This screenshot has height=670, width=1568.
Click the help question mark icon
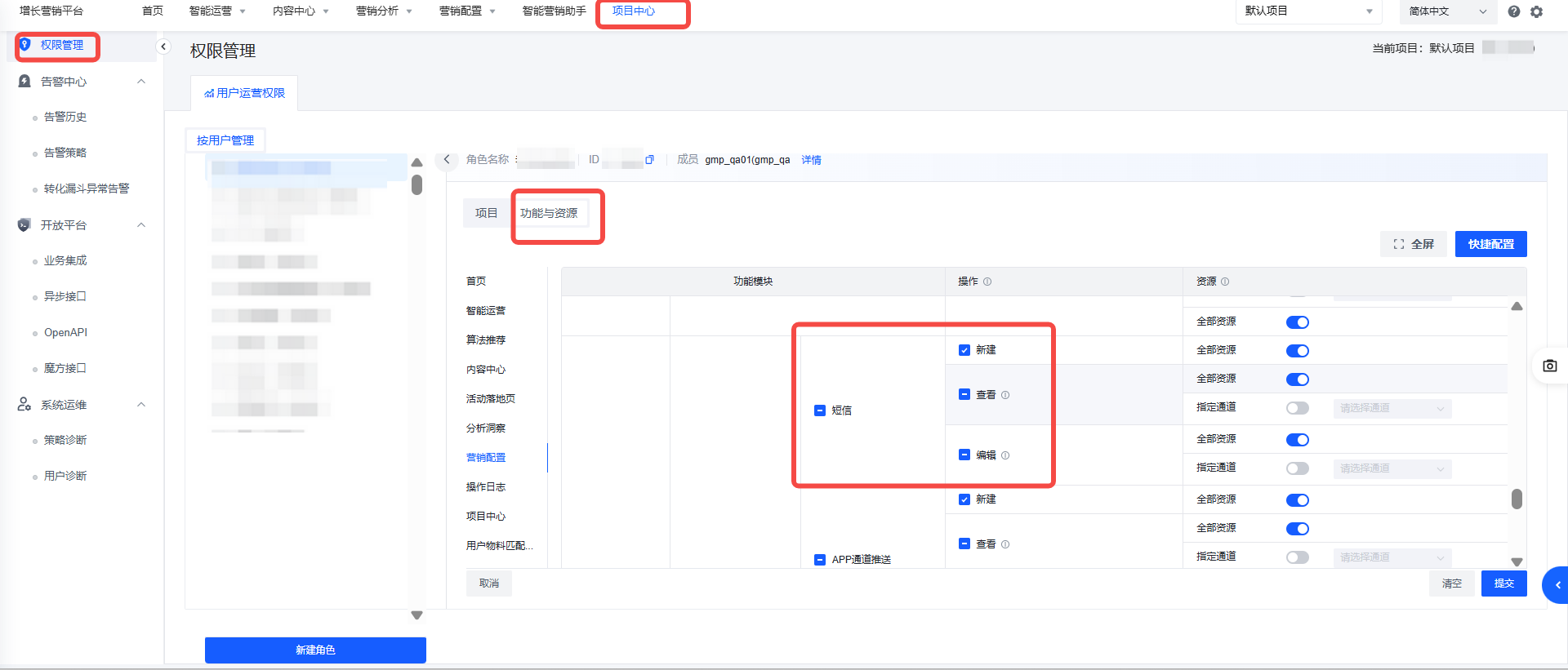tap(1513, 11)
